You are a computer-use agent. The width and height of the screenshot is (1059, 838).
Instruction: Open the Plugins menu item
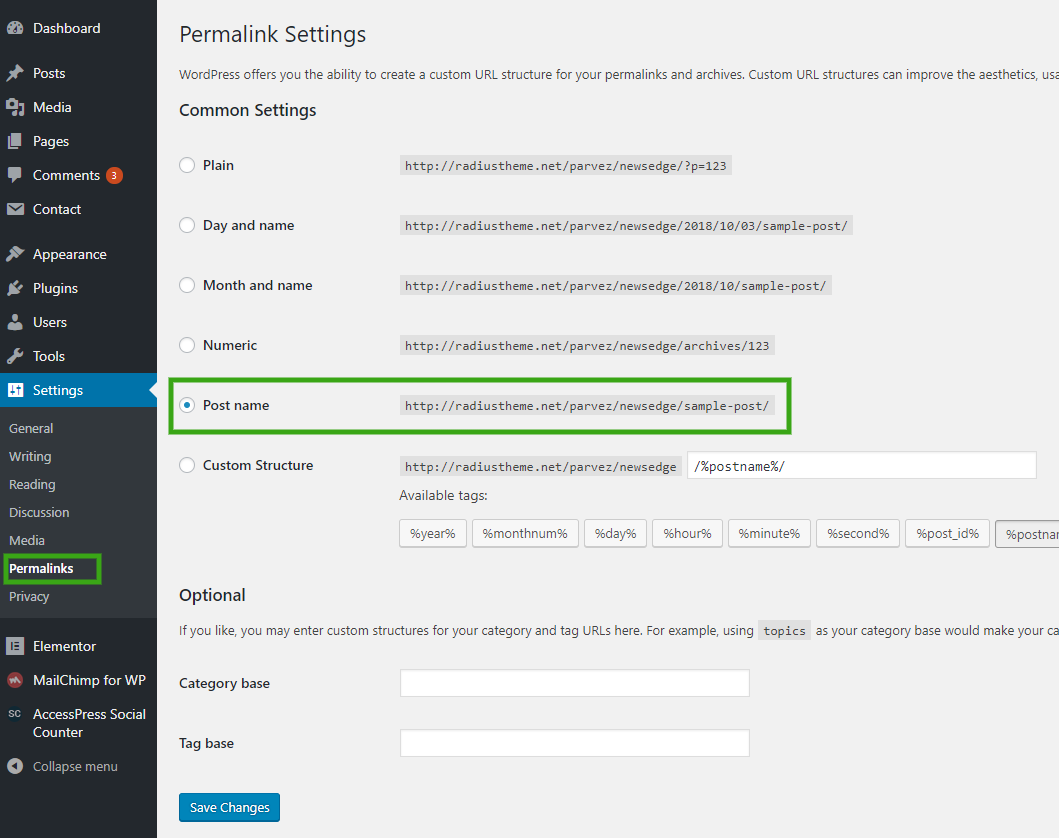pos(55,288)
